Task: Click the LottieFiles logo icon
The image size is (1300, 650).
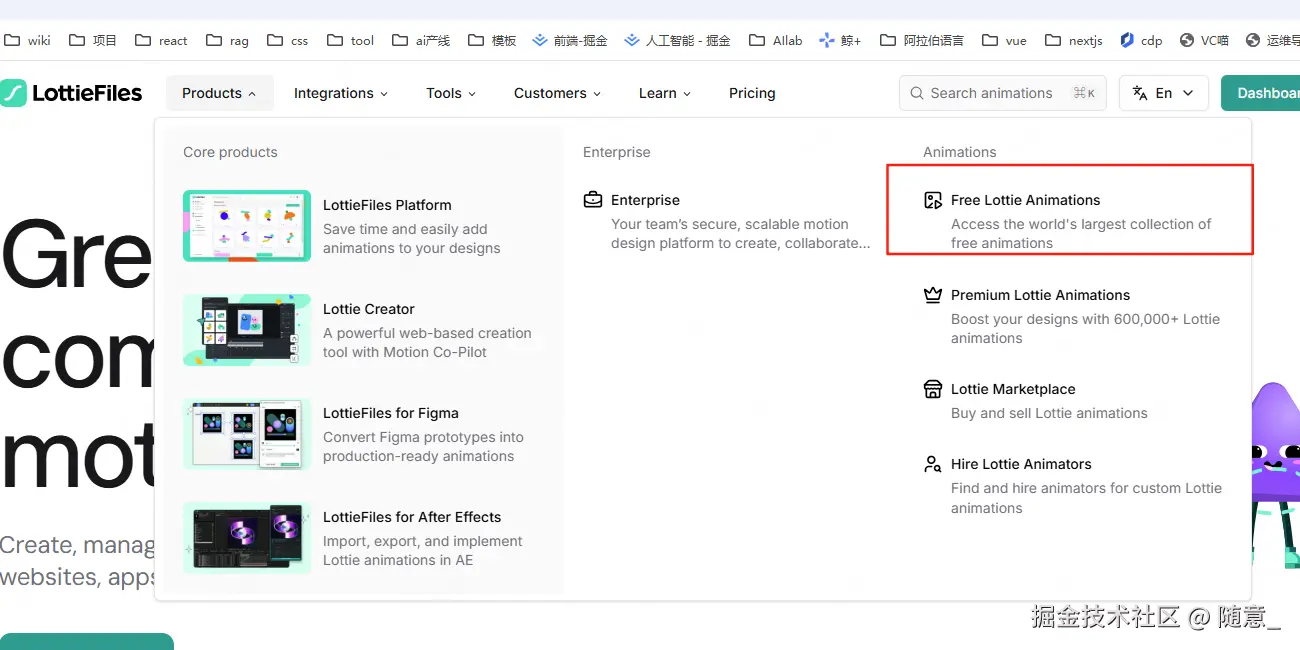Action: point(13,93)
